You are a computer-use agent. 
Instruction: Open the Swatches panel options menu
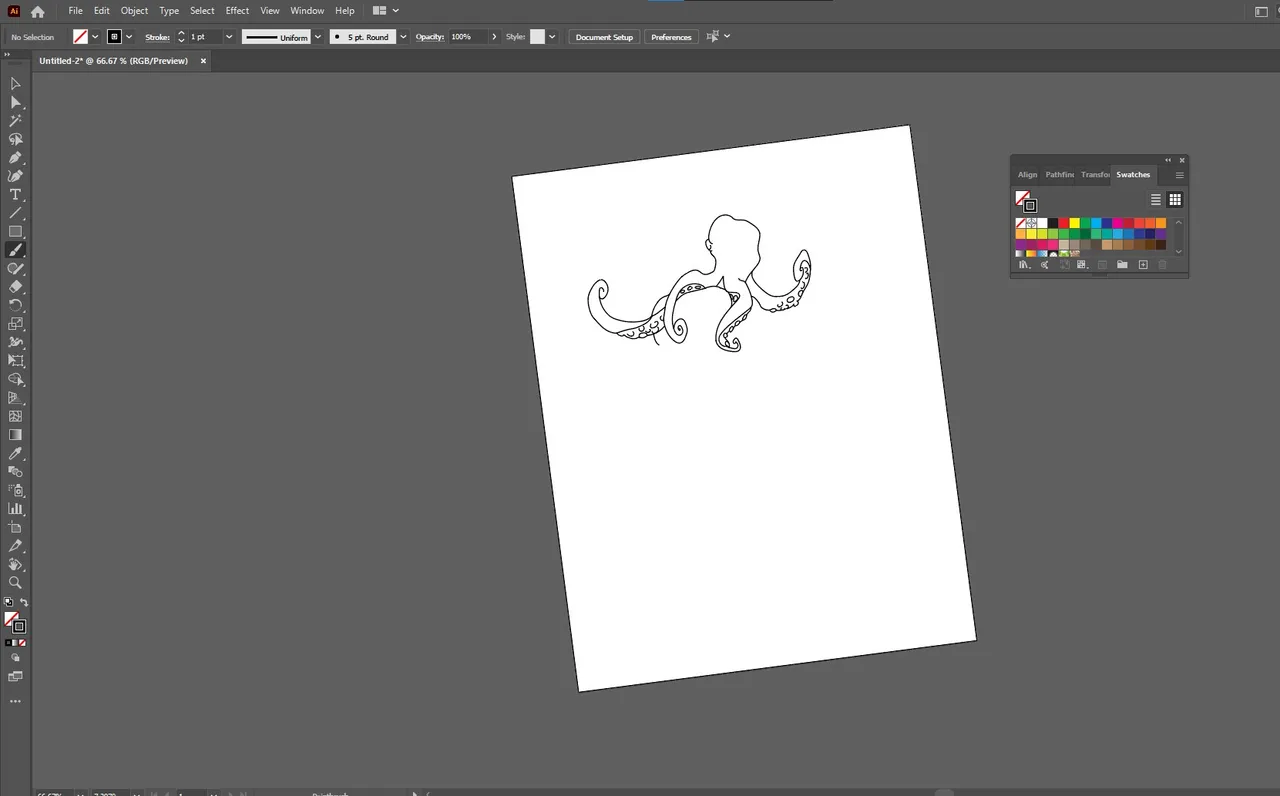click(x=1179, y=175)
